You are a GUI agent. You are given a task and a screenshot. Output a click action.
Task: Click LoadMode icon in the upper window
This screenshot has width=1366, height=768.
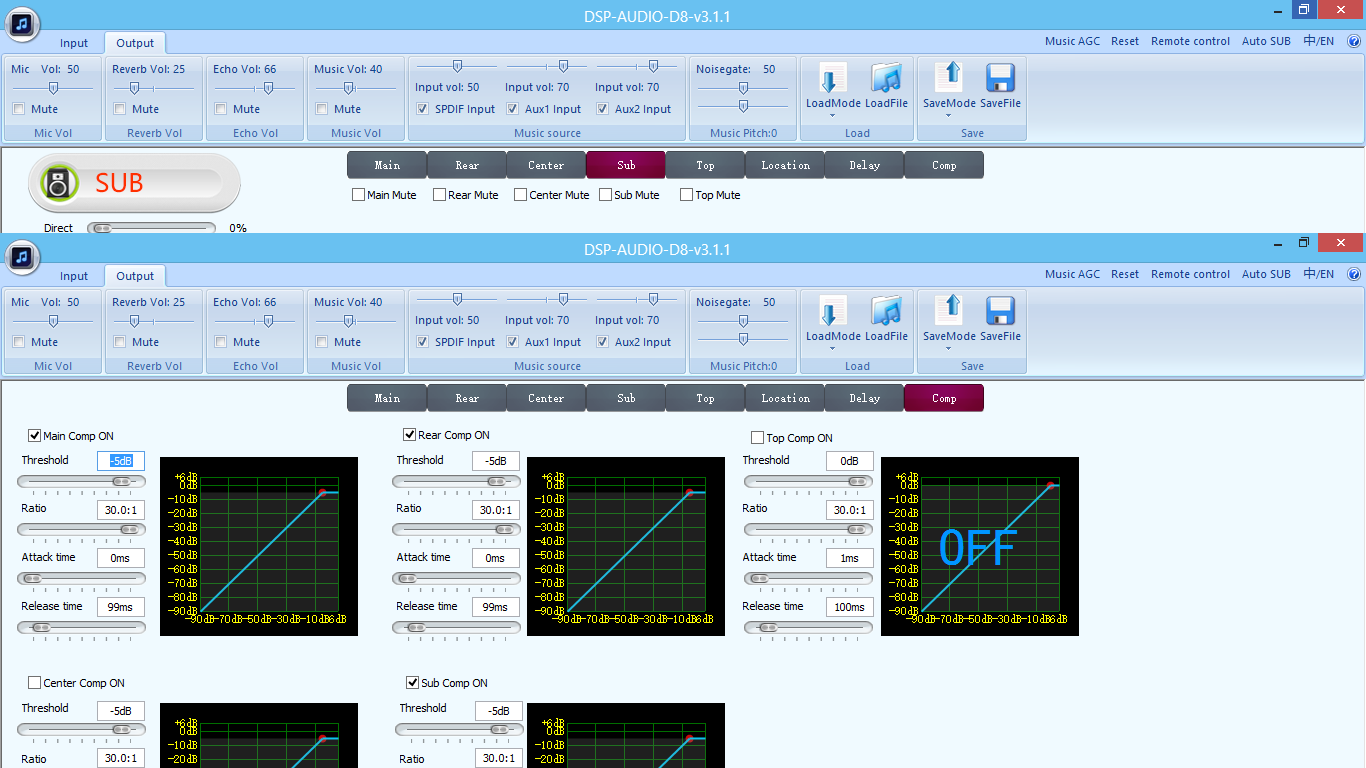click(x=832, y=78)
